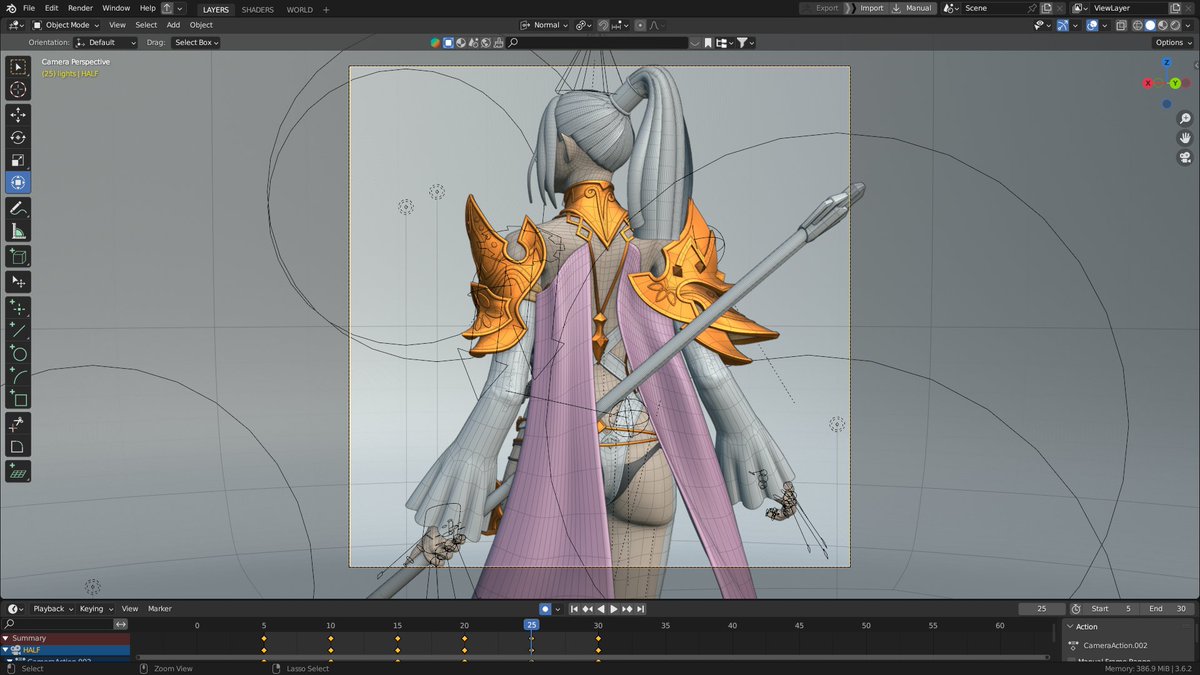
Task: Click the blue Z axis gizmo ball
Action: [x=1167, y=62]
